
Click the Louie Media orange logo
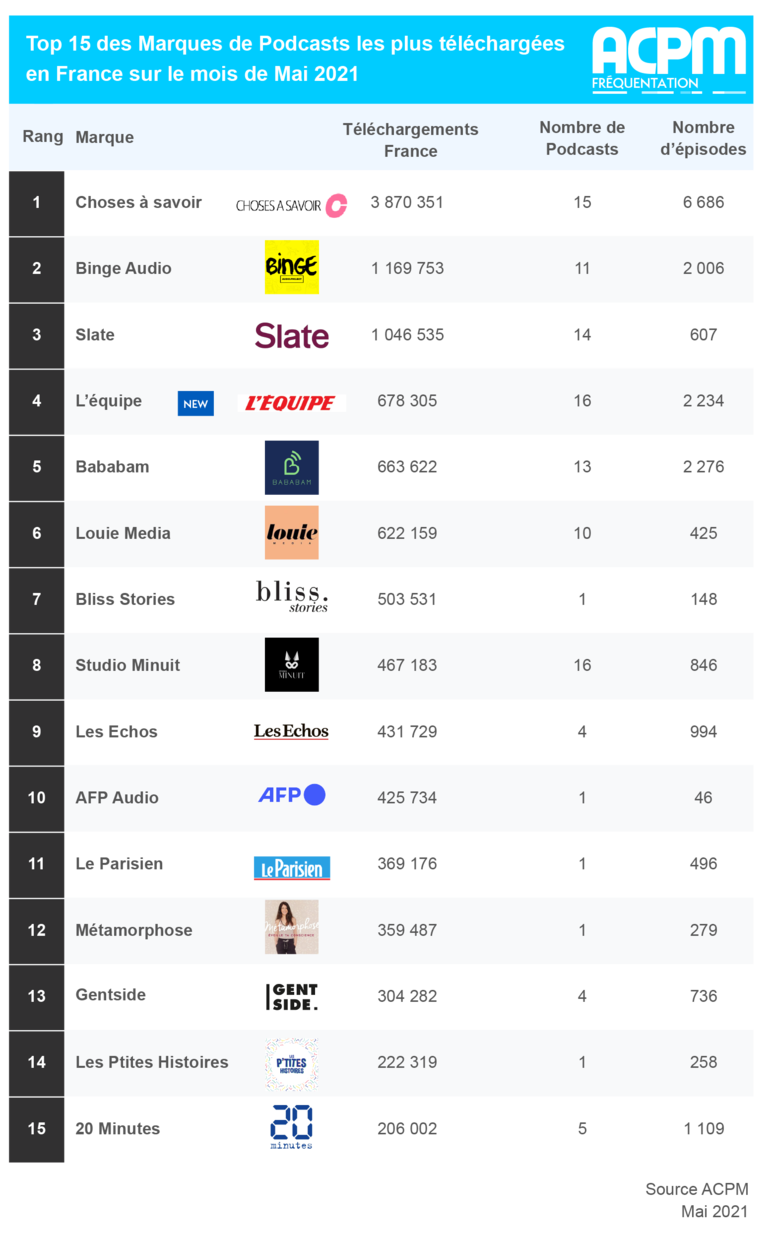292,533
